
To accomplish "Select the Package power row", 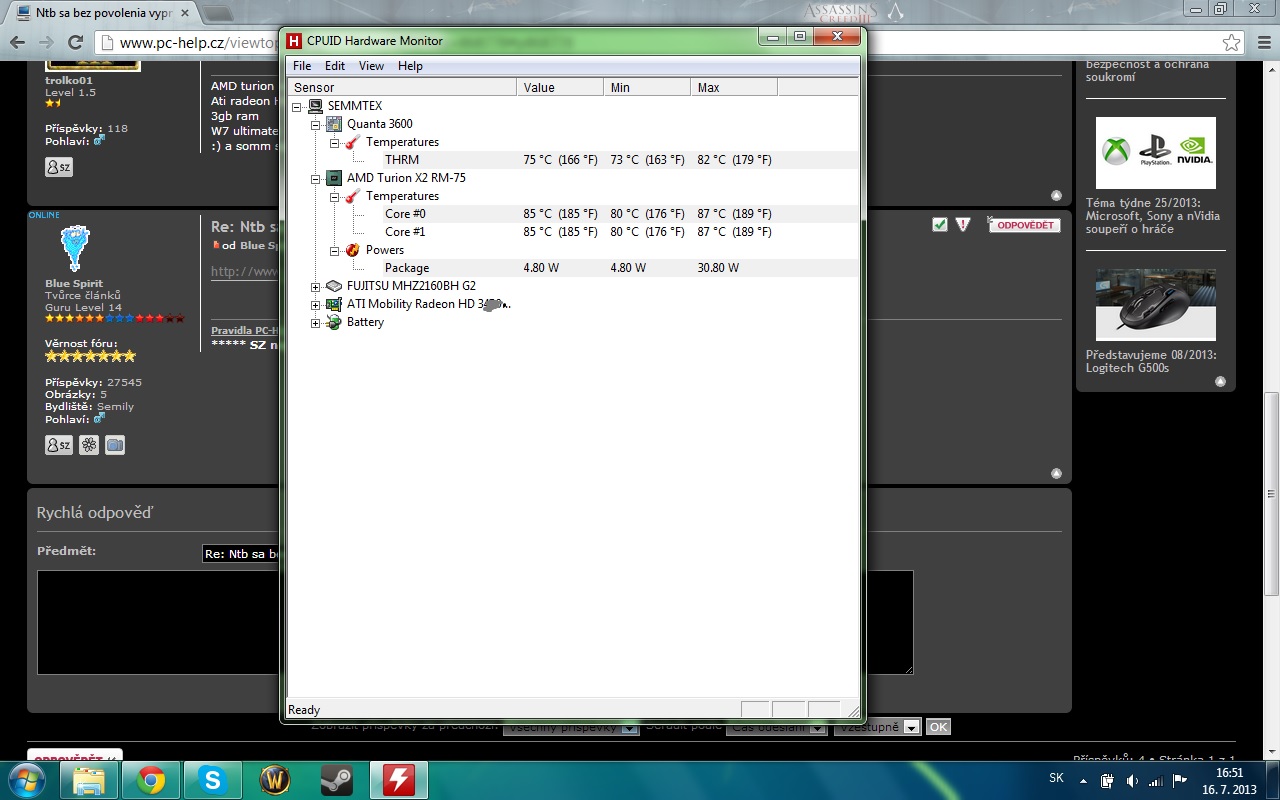I will pyautogui.click(x=573, y=268).
